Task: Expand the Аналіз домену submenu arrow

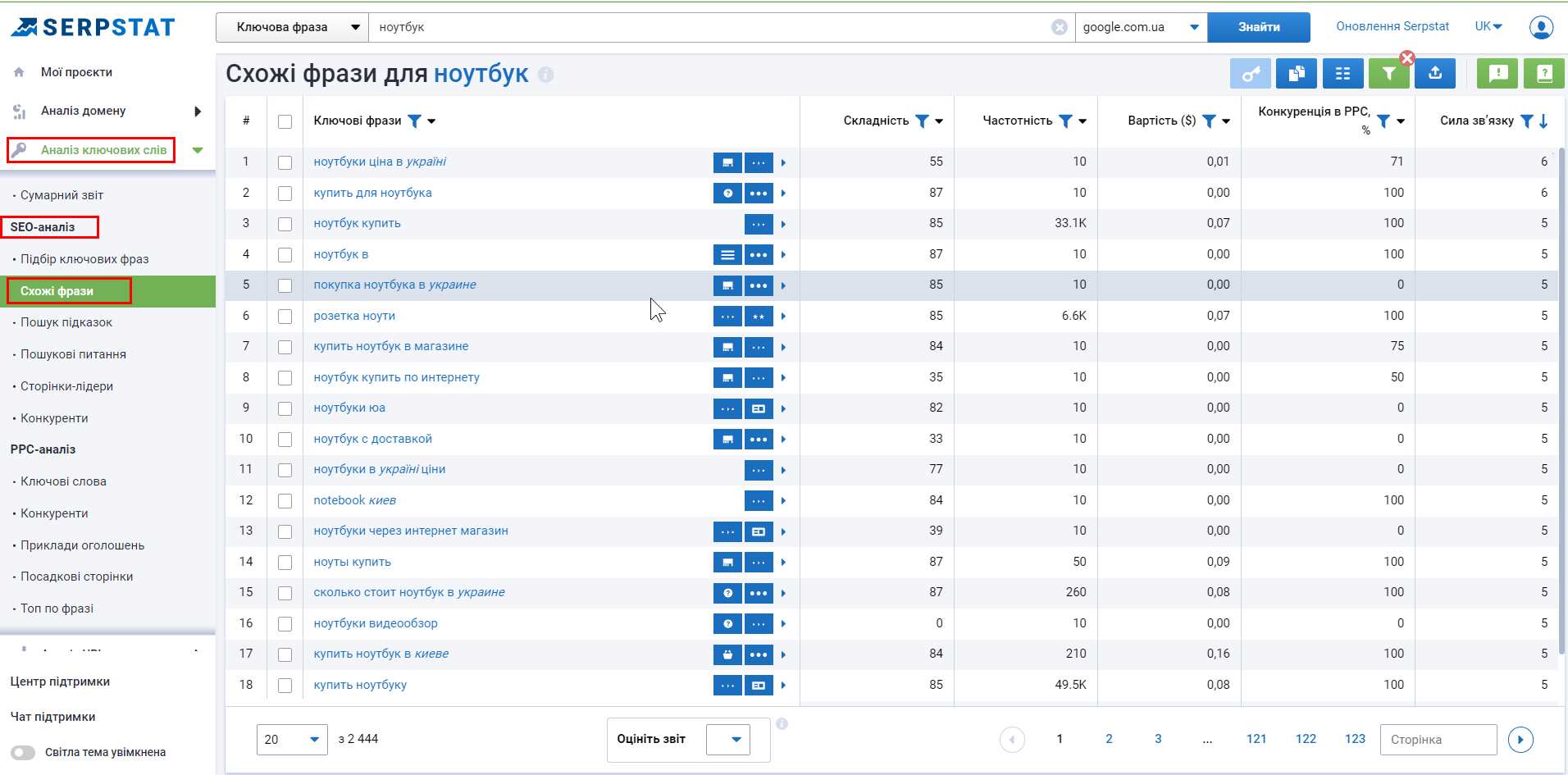Action: click(x=198, y=112)
